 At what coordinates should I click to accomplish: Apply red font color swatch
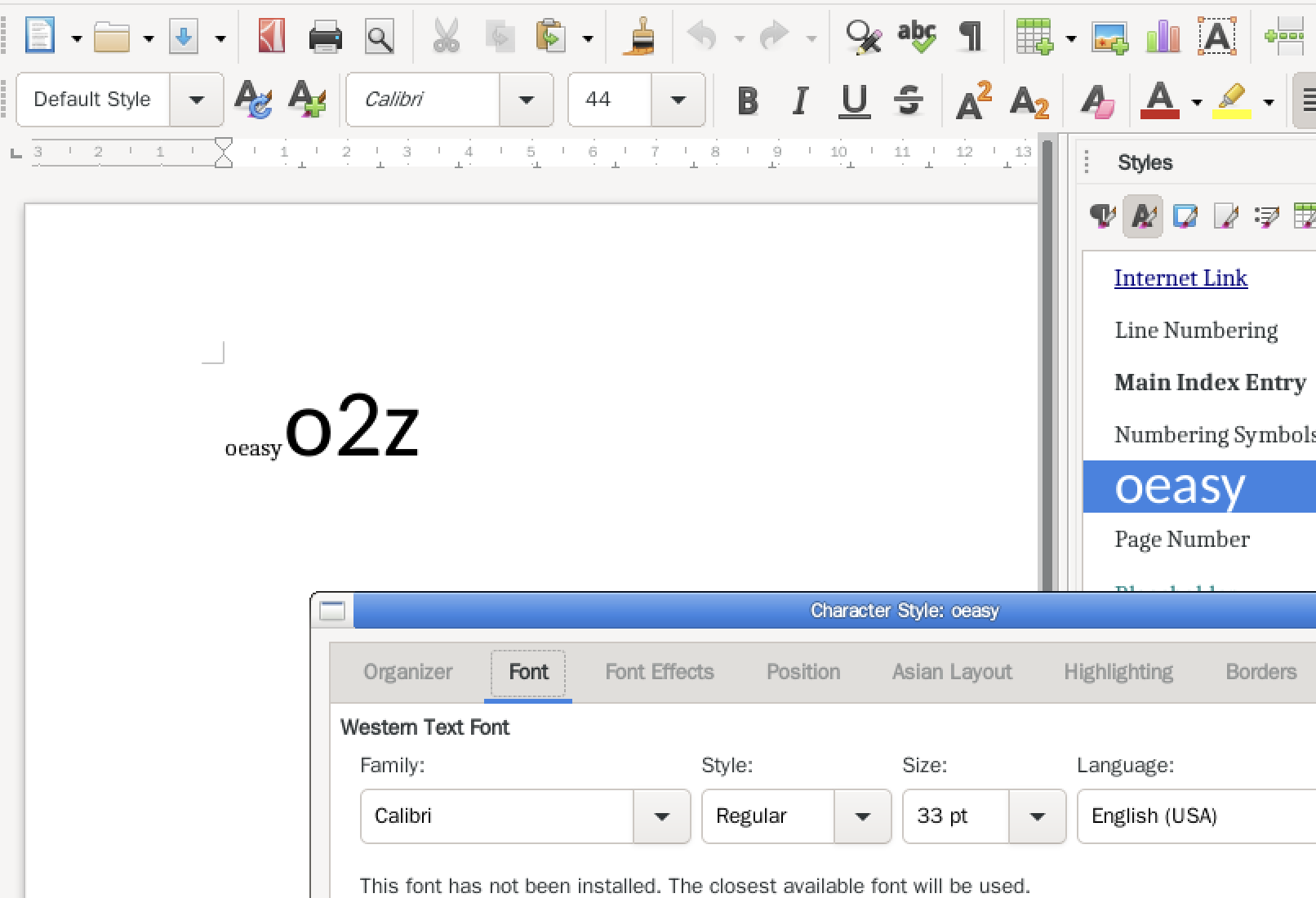click(x=1160, y=100)
